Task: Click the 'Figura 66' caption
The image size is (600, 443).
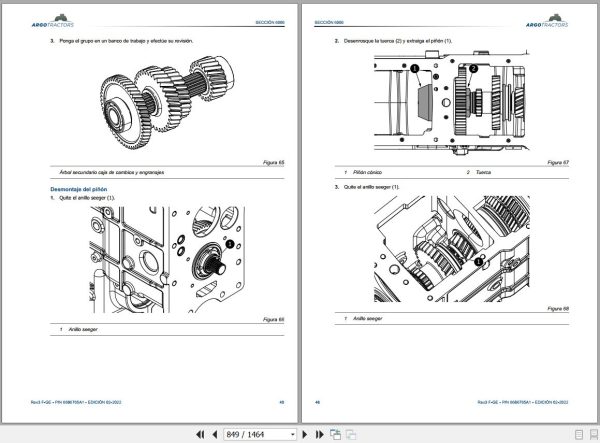Action: tap(274, 319)
